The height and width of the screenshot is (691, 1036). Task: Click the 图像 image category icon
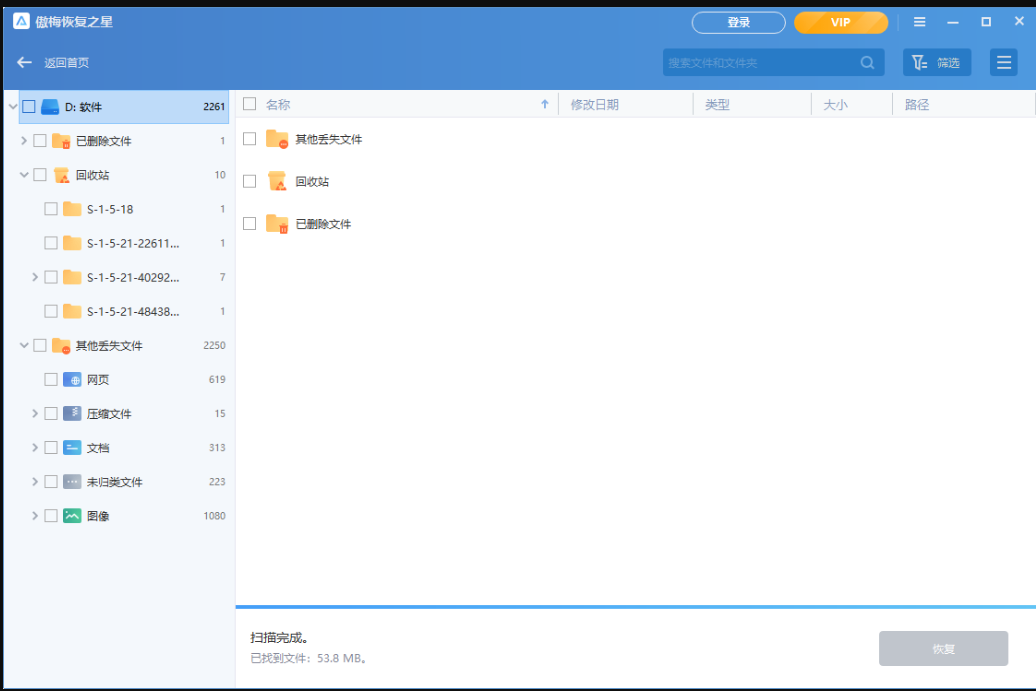pyautogui.click(x=72, y=516)
